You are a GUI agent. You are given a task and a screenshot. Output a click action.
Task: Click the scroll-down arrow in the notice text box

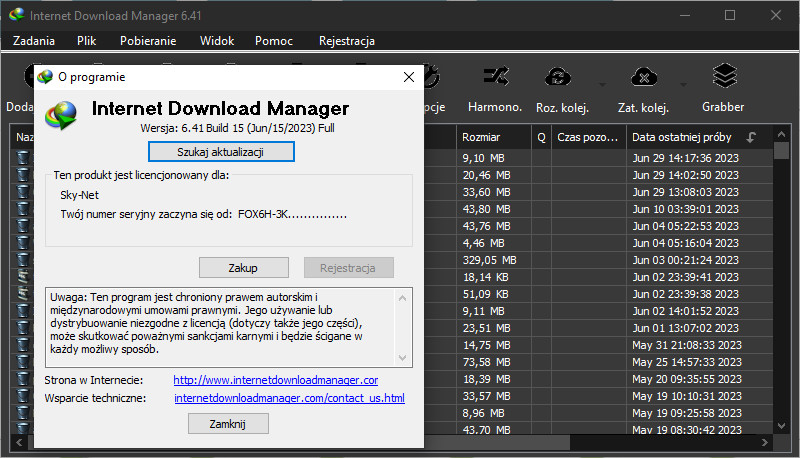[403, 358]
